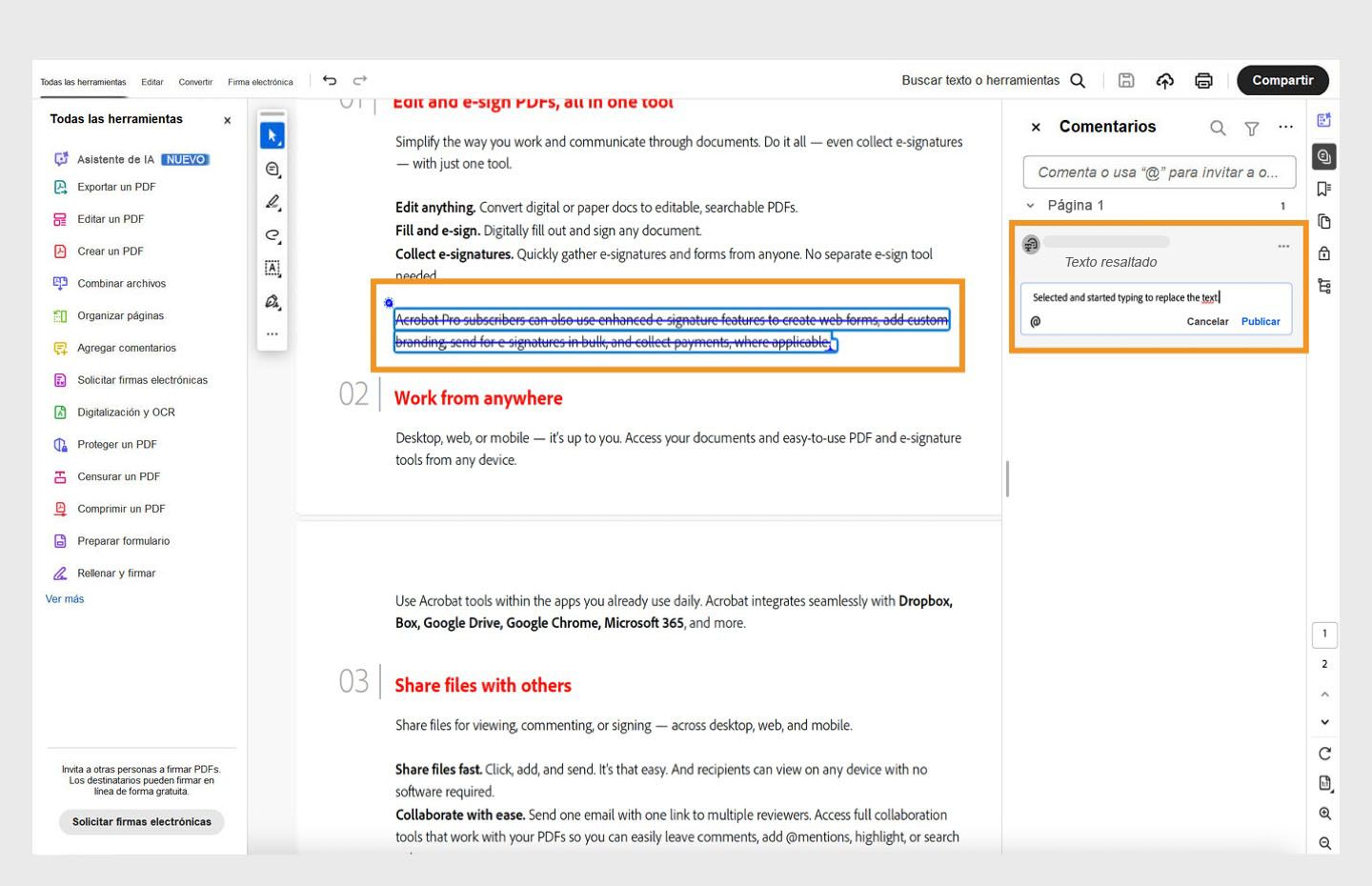Click the lock icon in the right rail
Screen dimensions: 1372x886
(1324, 253)
